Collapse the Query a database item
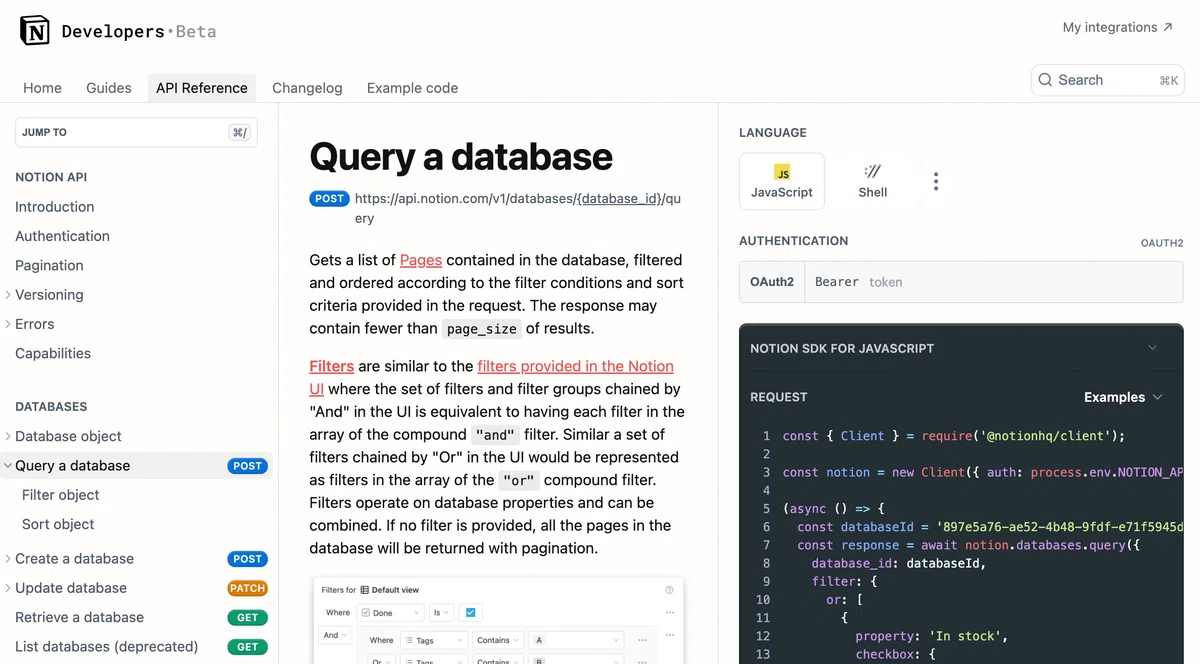This screenshot has width=1200, height=664. [x=8, y=465]
